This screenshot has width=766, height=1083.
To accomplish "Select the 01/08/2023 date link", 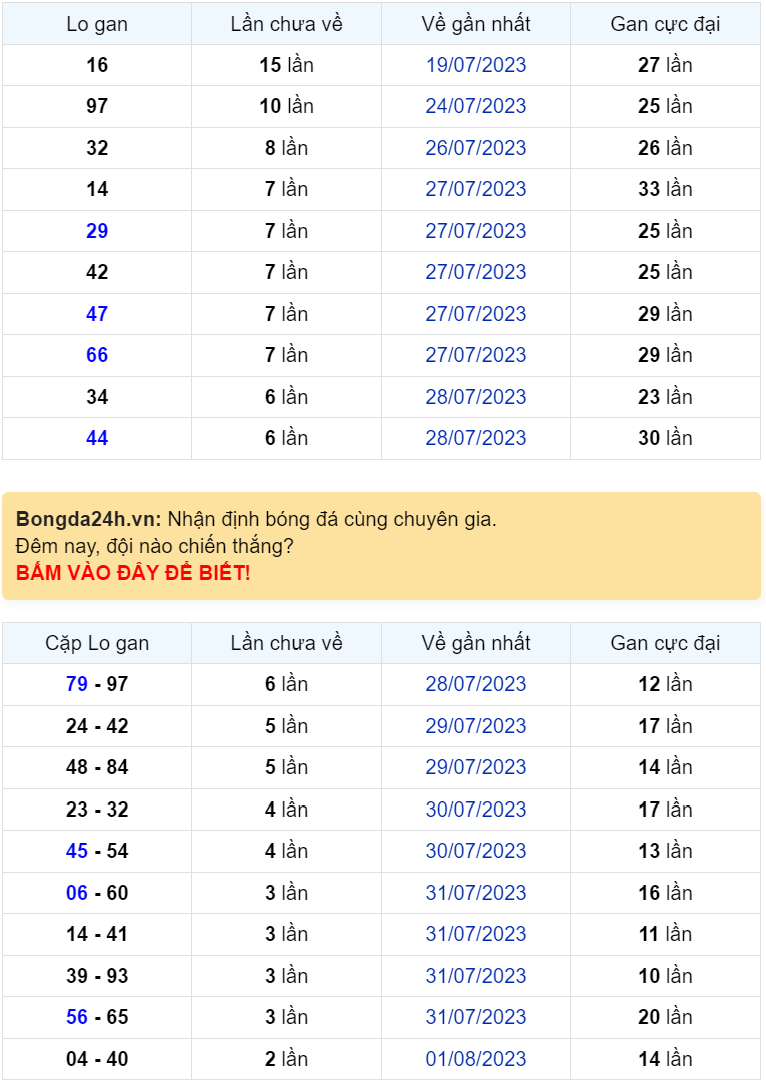I will (x=476, y=1059).
